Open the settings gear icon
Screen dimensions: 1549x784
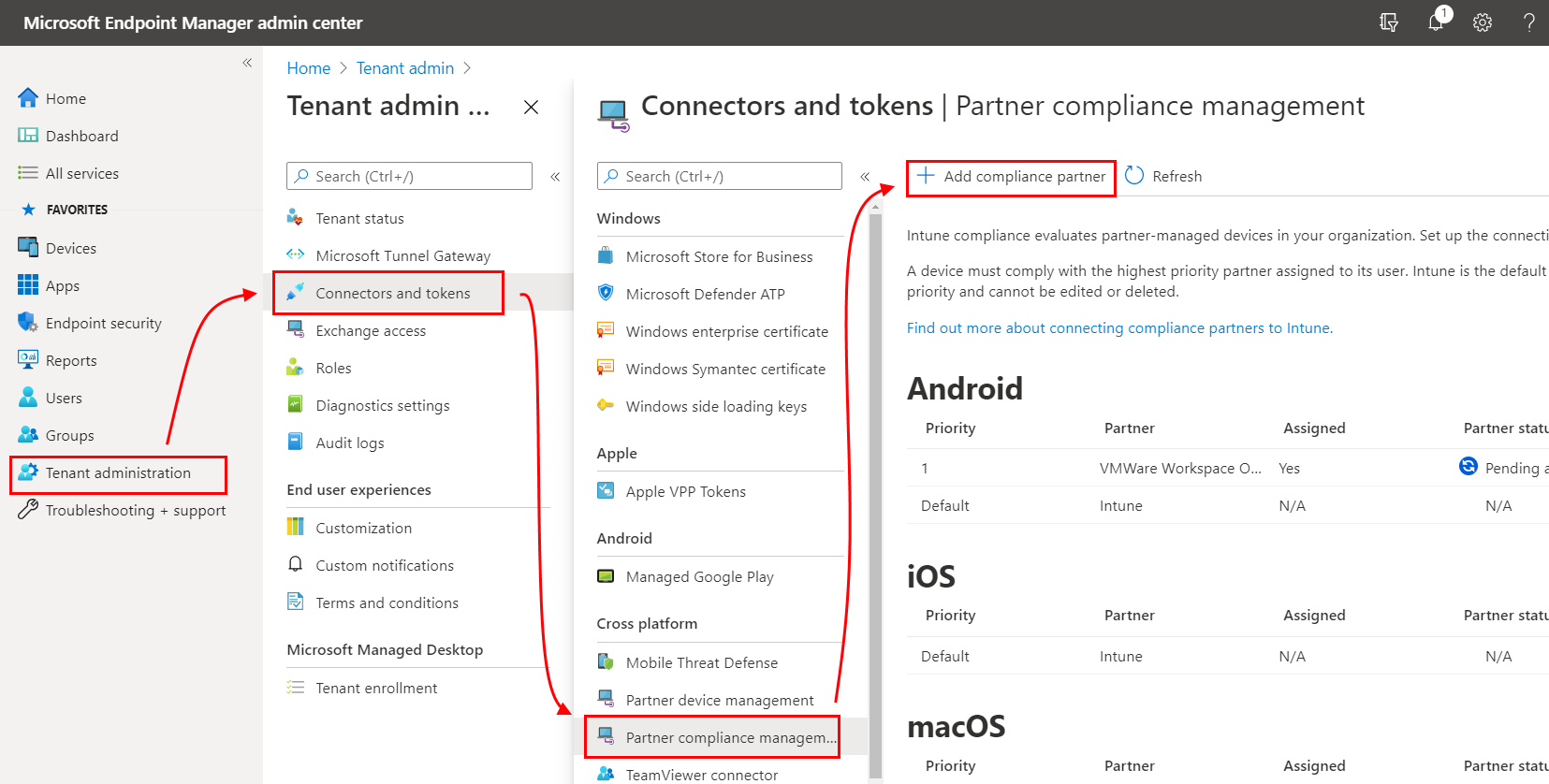point(1482,22)
